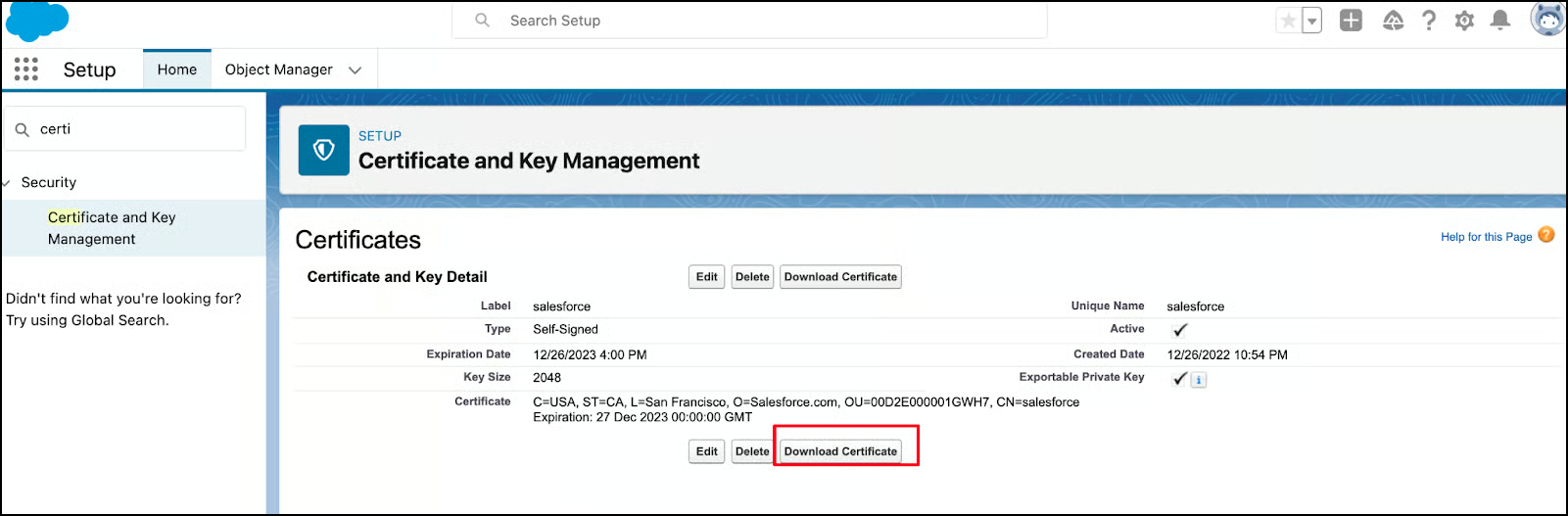
Task: Click the 'Certificates' page heading
Action: 358,240
